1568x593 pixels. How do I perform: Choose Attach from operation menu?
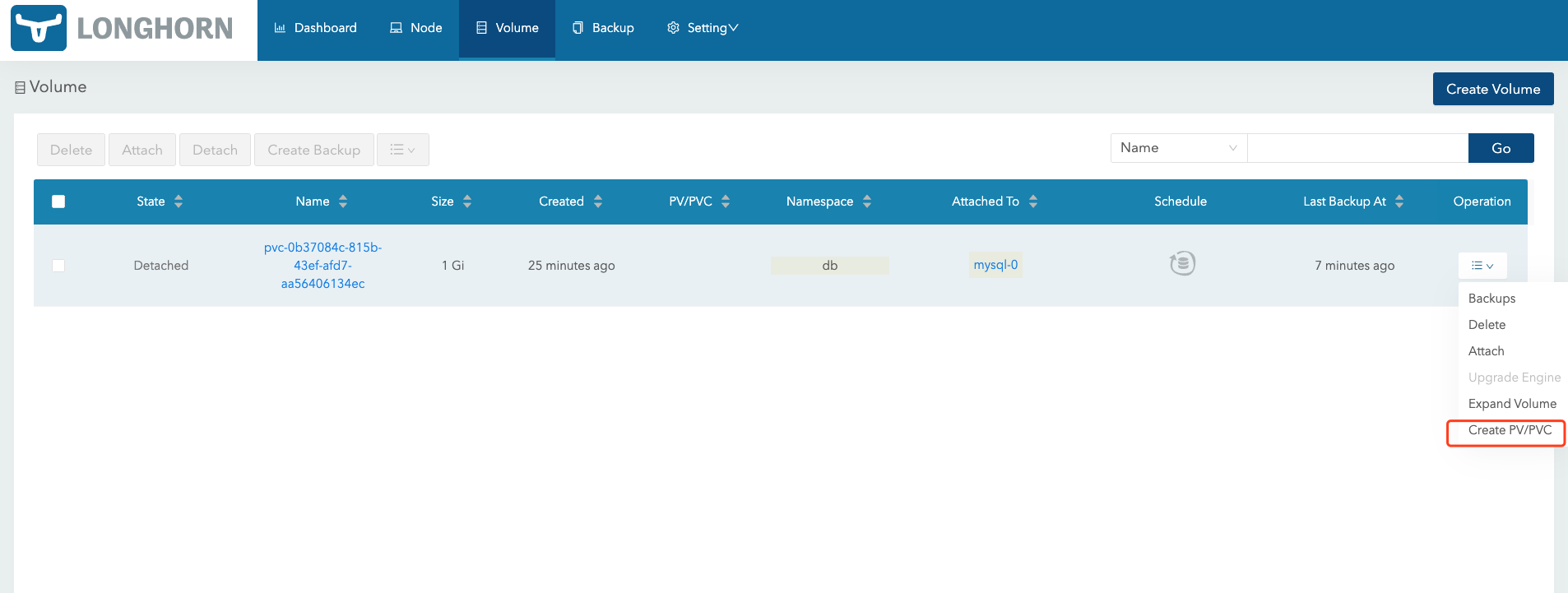[1486, 351]
